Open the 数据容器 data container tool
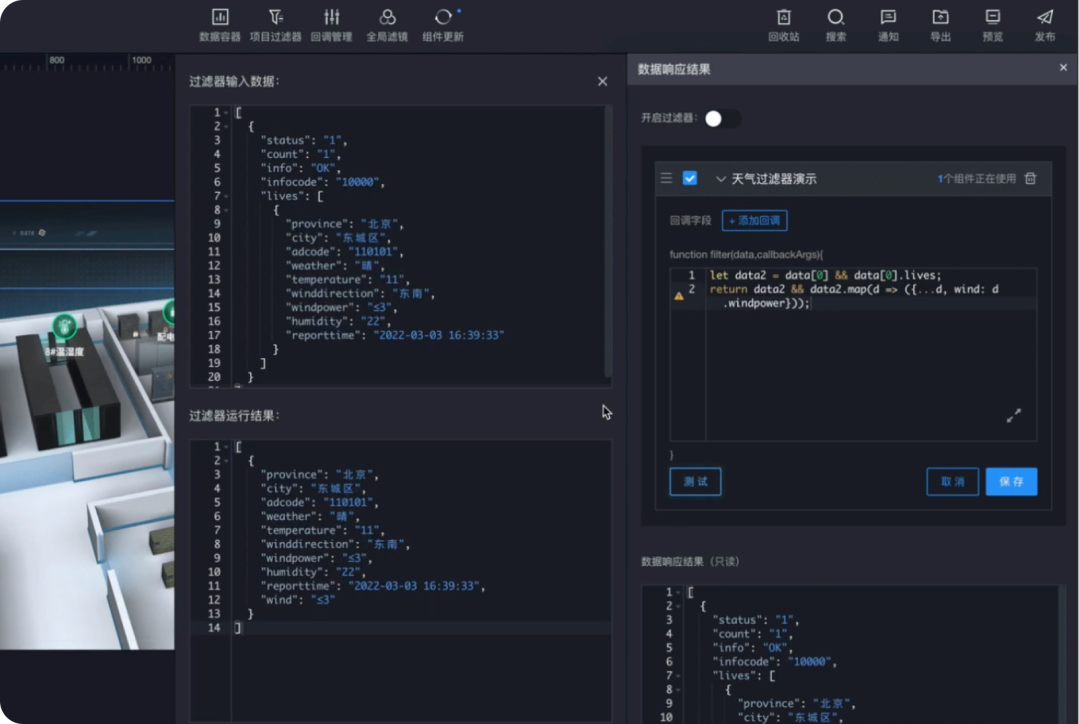 click(x=220, y=25)
